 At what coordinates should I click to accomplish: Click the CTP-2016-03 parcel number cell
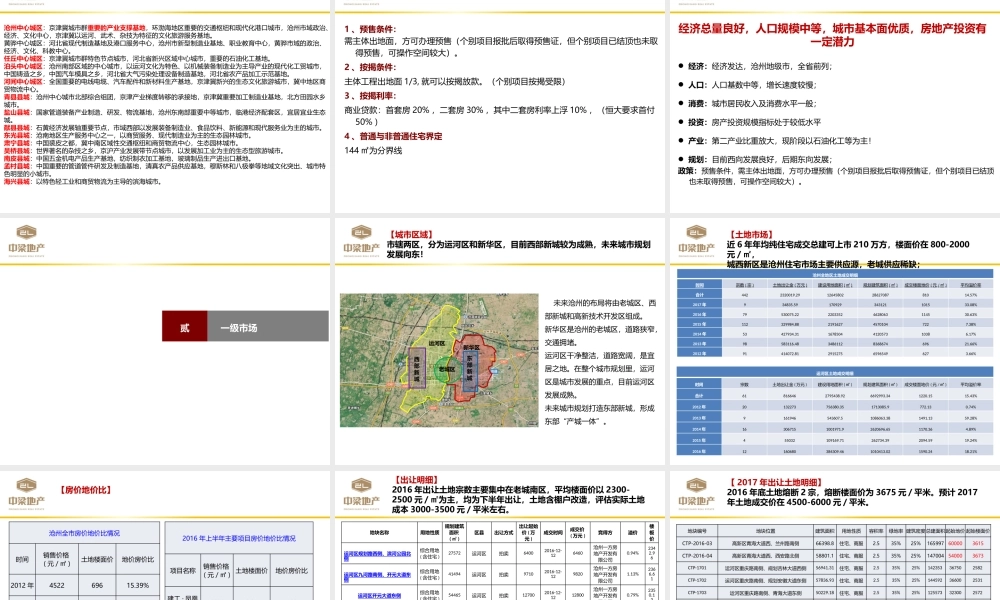(x=697, y=543)
